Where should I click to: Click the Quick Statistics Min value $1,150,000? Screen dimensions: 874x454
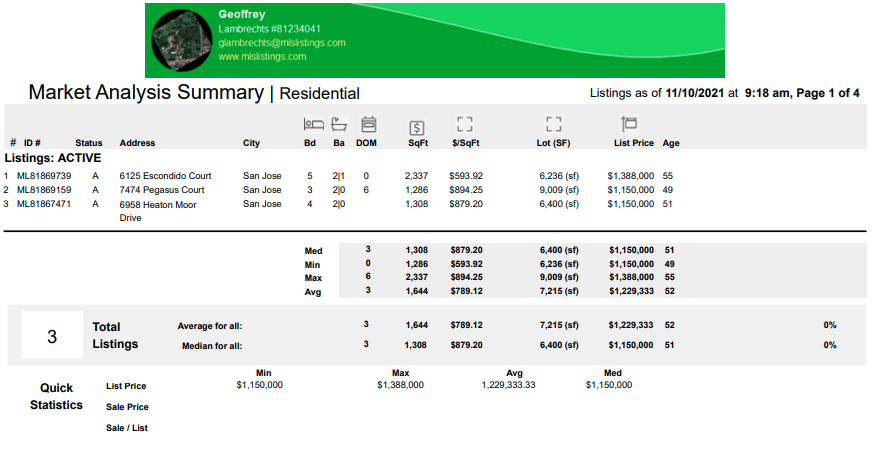click(260, 385)
